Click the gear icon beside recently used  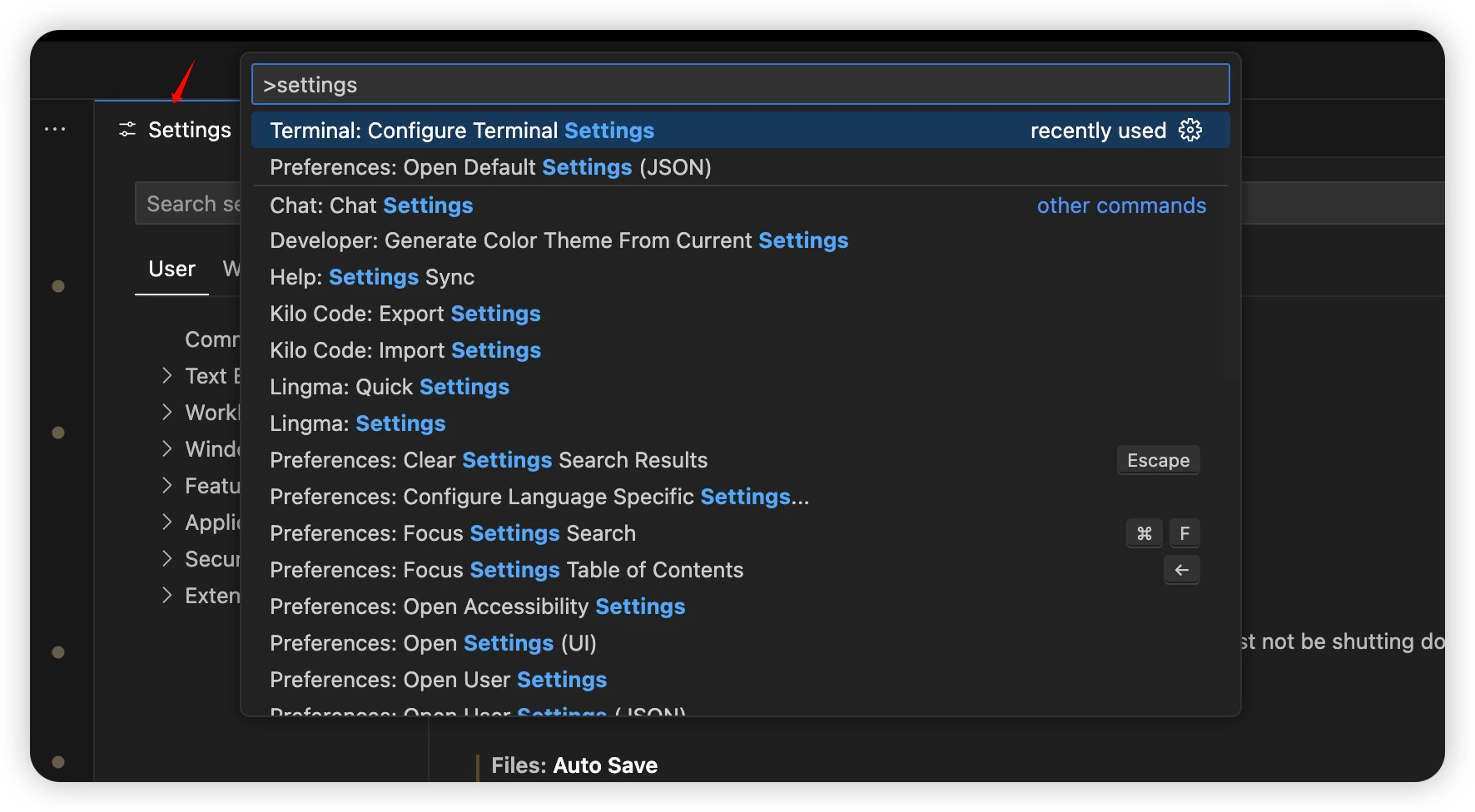tap(1189, 130)
